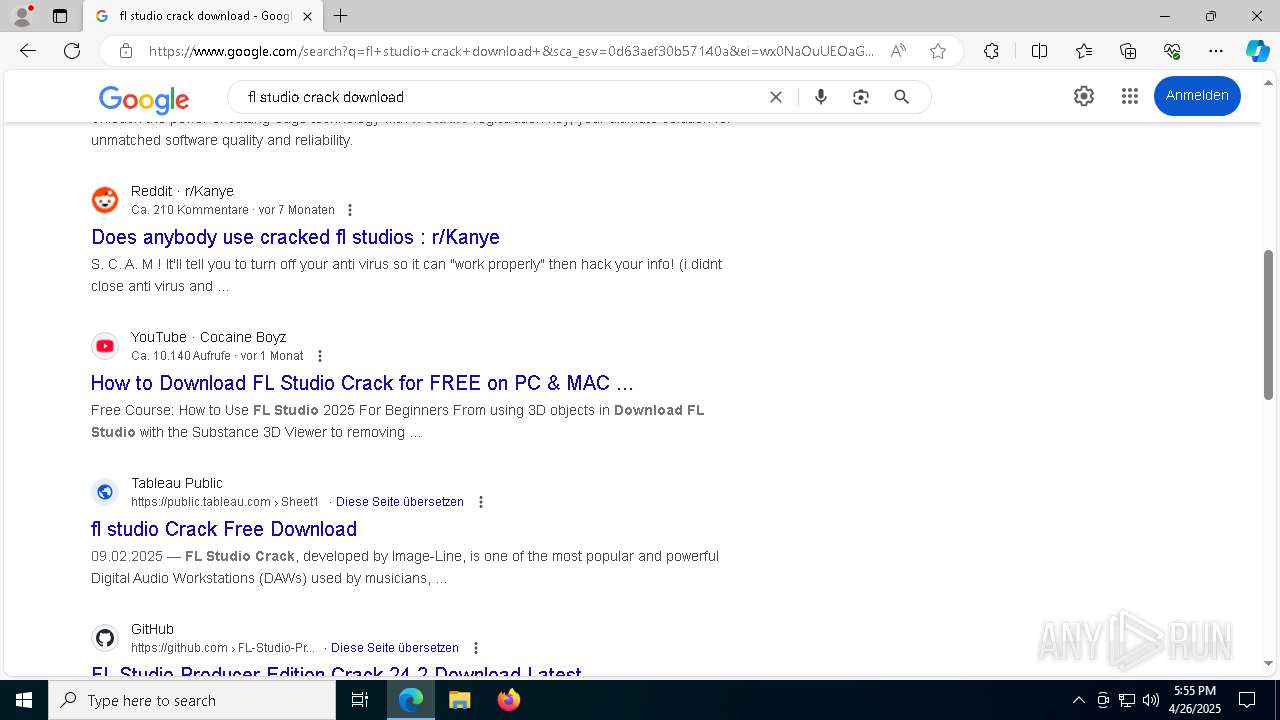Reload the current page
1280x720 pixels.
[x=72, y=51]
